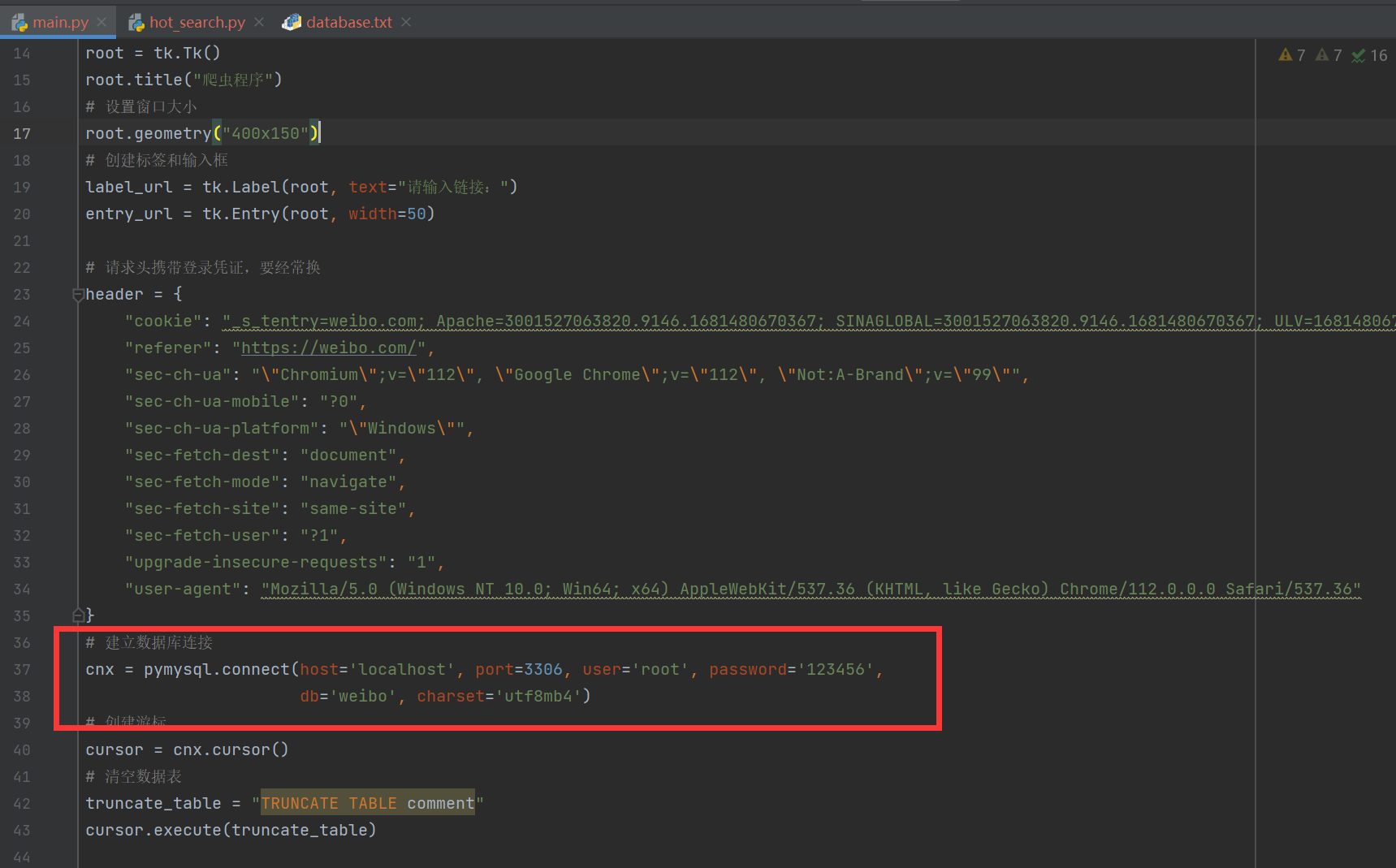Click the "400x150" string on line 17
This screenshot has width=1396, height=868.
[x=266, y=133]
